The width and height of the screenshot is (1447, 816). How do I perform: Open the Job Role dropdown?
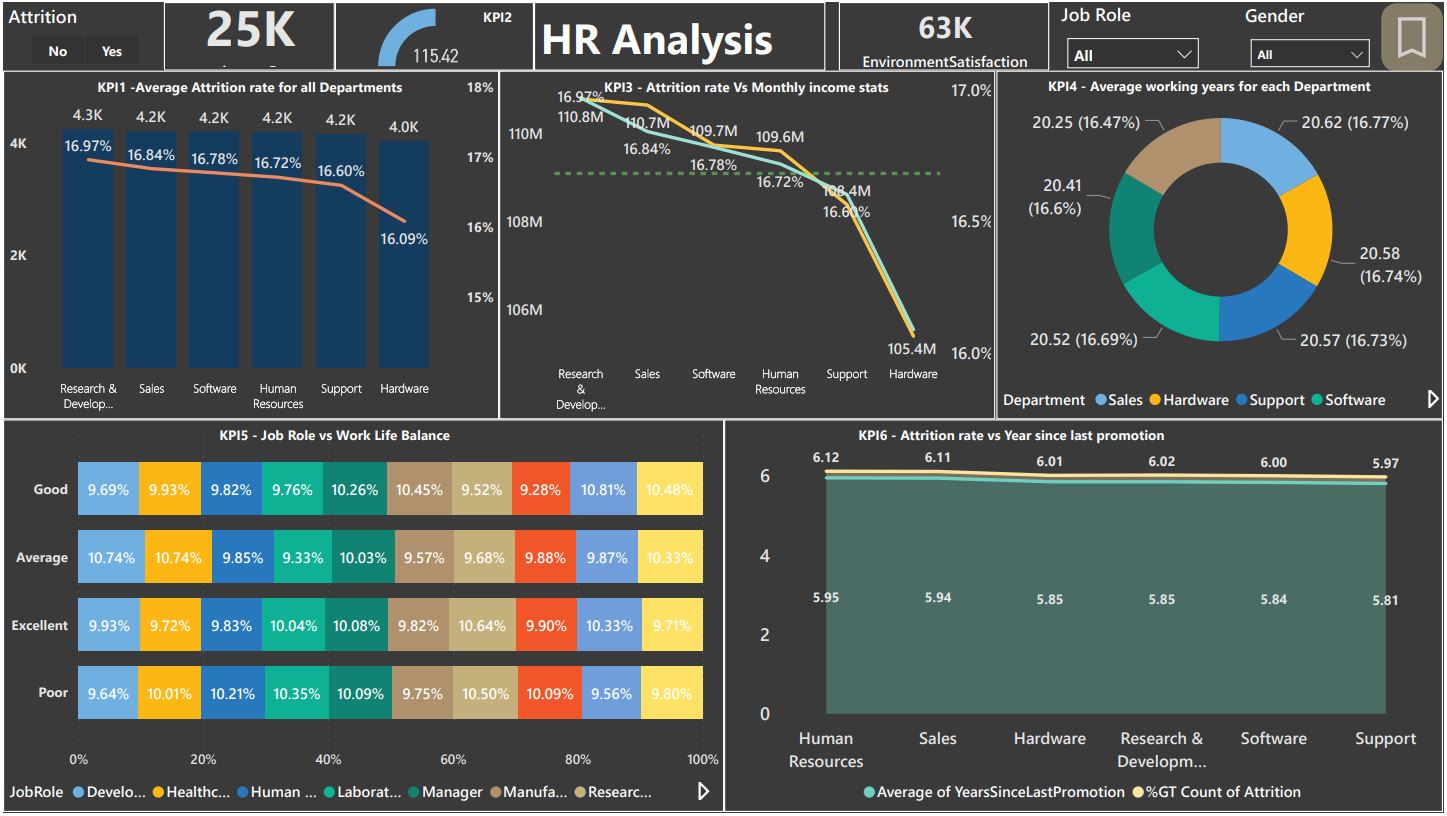pos(1132,54)
